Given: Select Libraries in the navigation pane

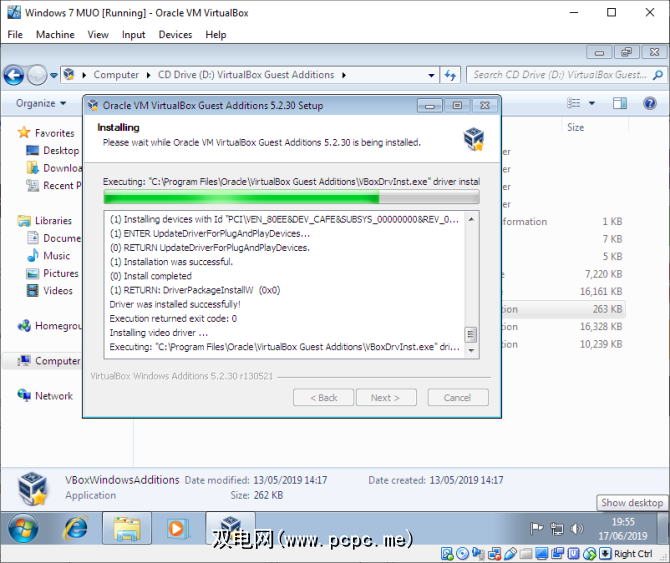Looking at the screenshot, I should tap(53, 221).
